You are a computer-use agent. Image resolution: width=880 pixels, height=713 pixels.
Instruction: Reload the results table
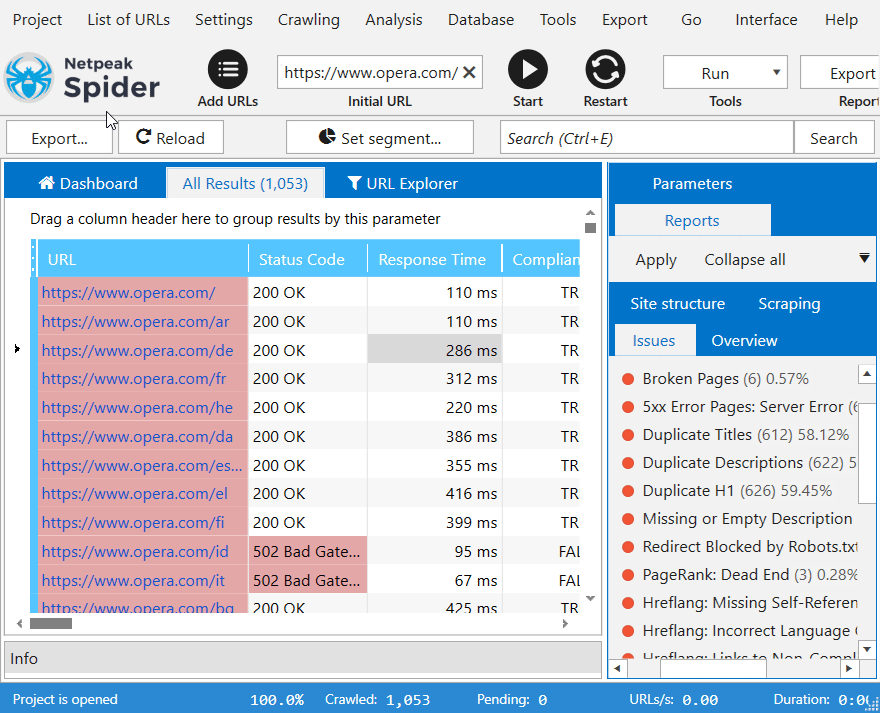(171, 138)
